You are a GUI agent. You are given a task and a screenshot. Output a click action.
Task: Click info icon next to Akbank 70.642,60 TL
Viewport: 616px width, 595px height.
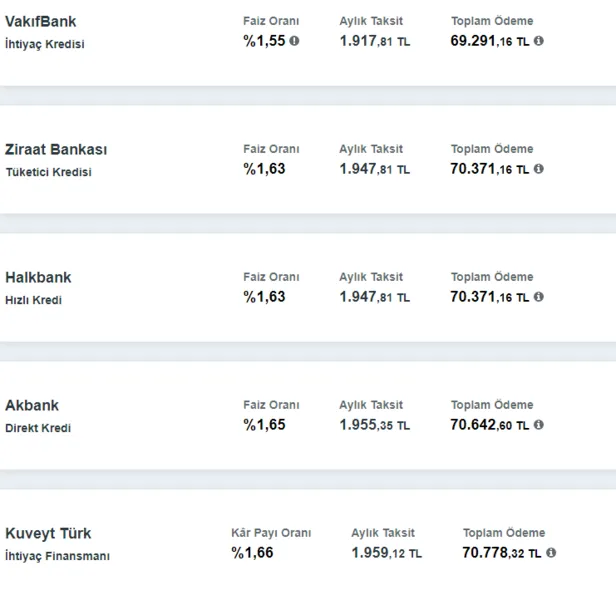click(539, 425)
